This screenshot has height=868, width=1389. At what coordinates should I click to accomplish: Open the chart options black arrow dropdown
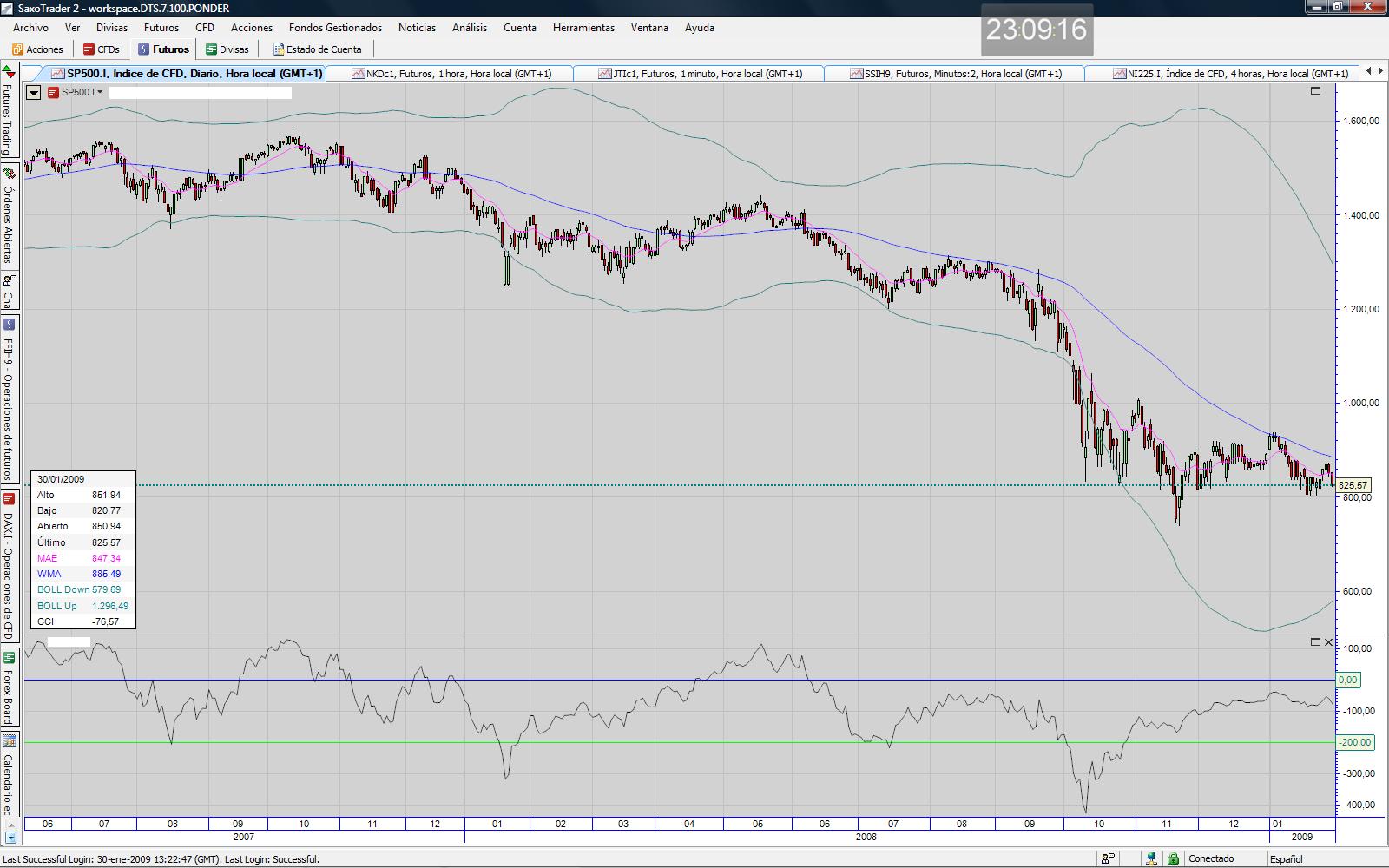point(34,92)
